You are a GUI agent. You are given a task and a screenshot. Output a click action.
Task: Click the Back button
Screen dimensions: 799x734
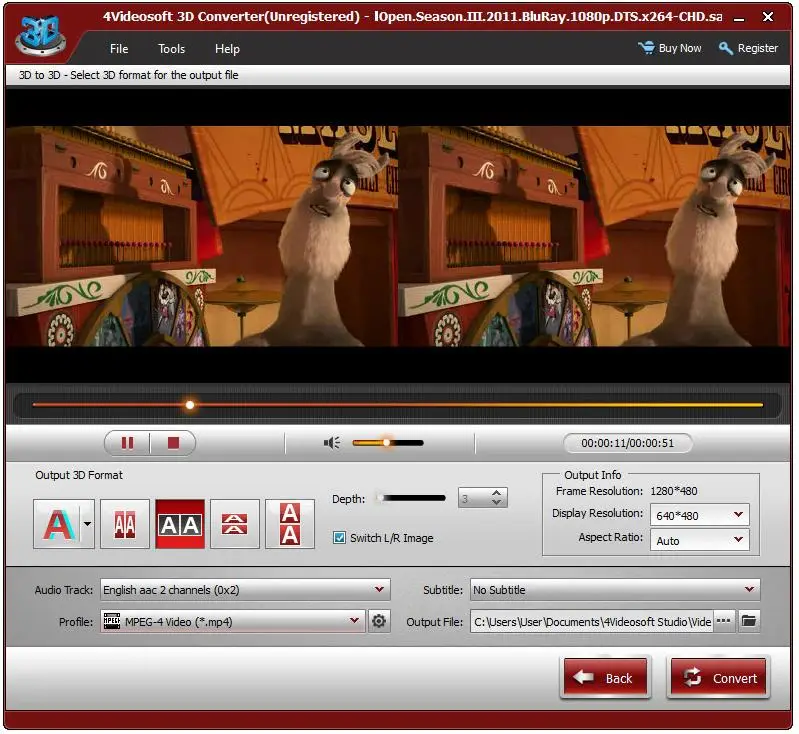605,678
